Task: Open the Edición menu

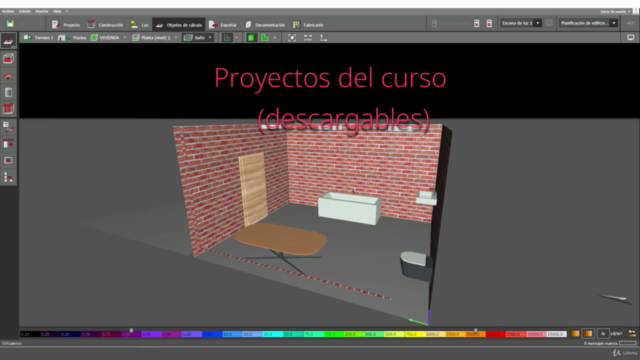Action: [x=25, y=11]
